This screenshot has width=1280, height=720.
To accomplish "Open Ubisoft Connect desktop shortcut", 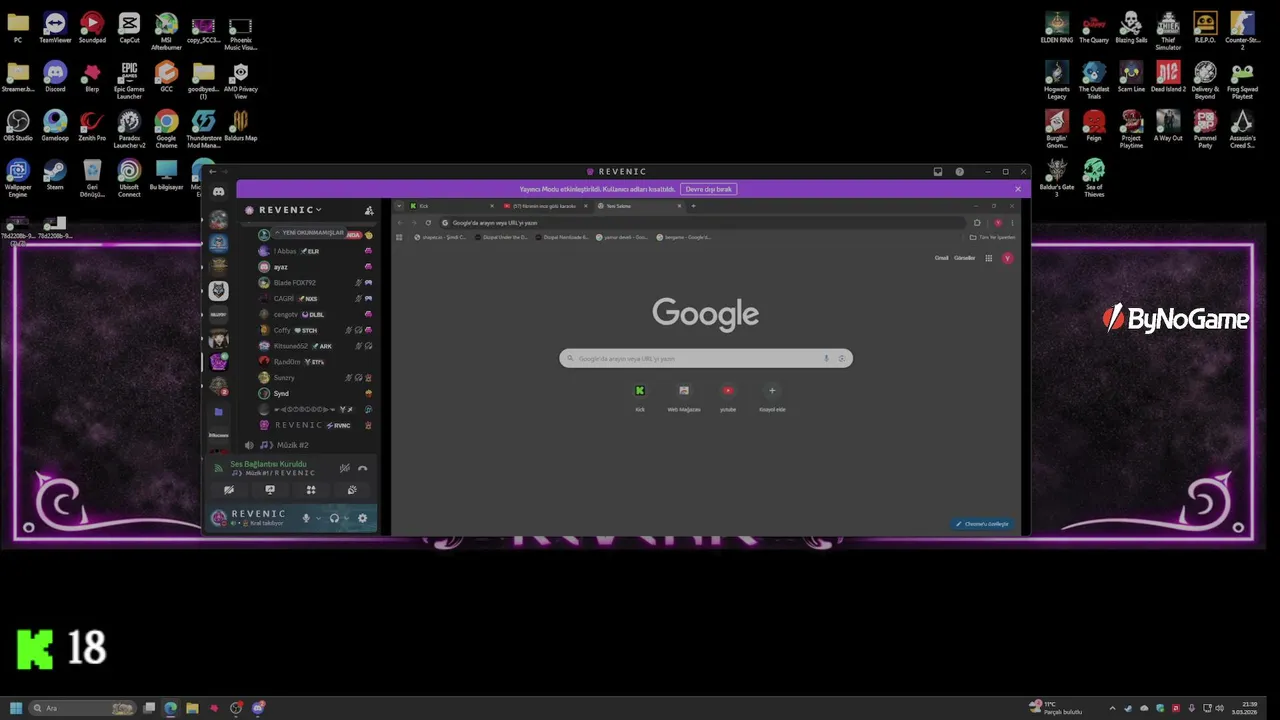I will (129, 178).
